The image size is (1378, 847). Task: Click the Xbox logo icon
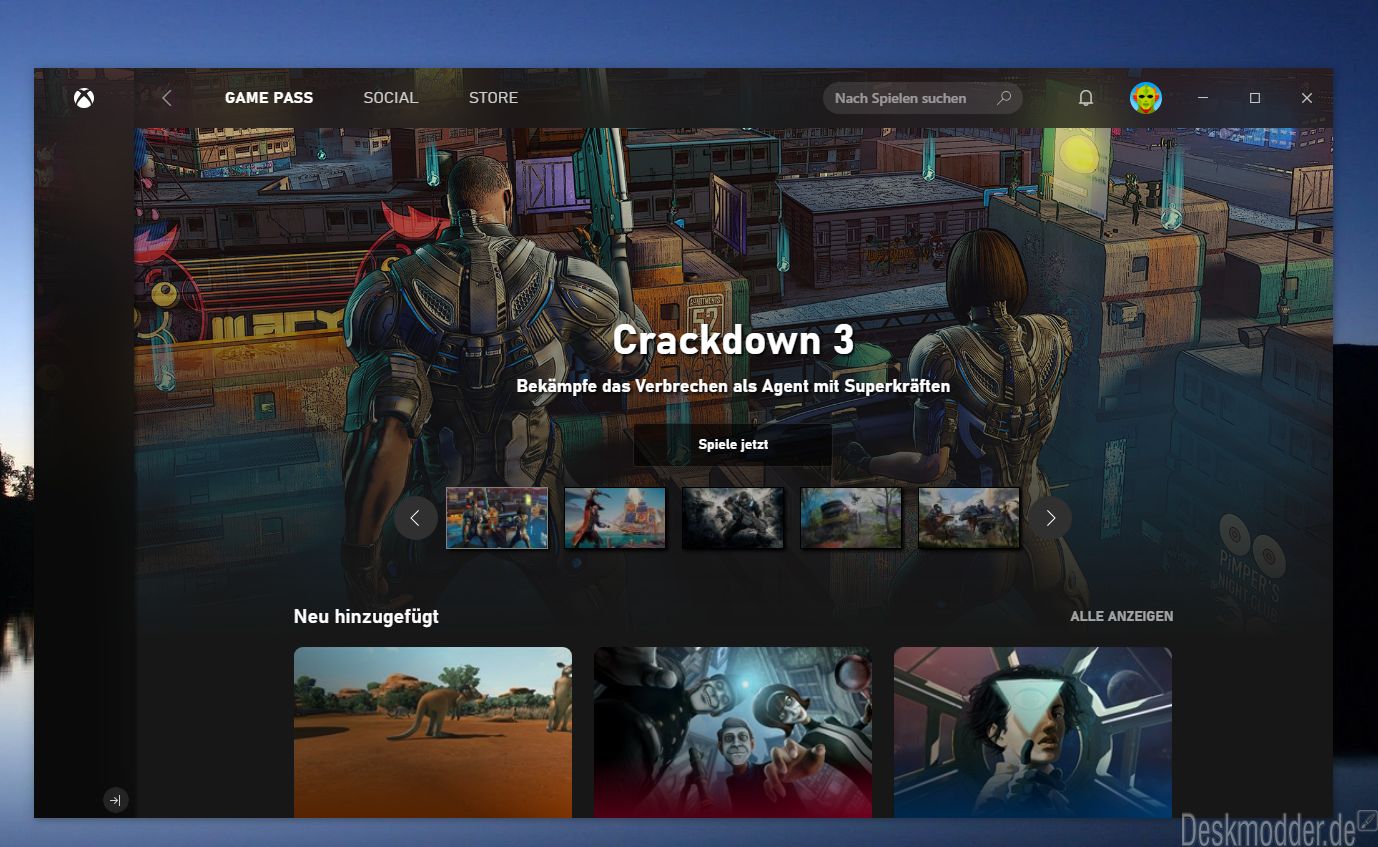(84, 98)
